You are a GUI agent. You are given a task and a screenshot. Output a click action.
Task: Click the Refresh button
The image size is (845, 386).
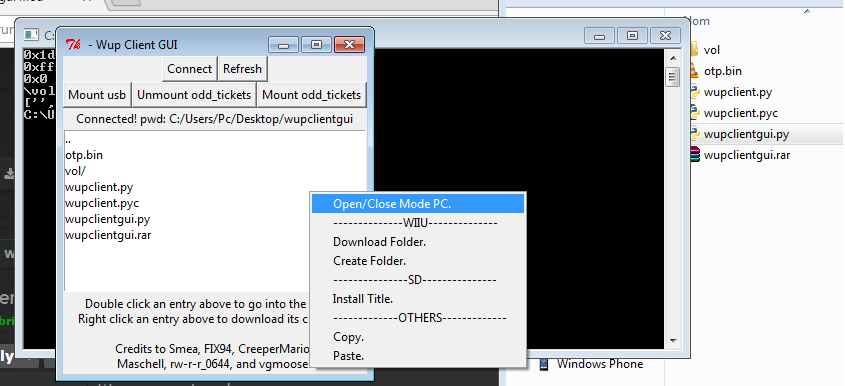pyautogui.click(x=243, y=69)
